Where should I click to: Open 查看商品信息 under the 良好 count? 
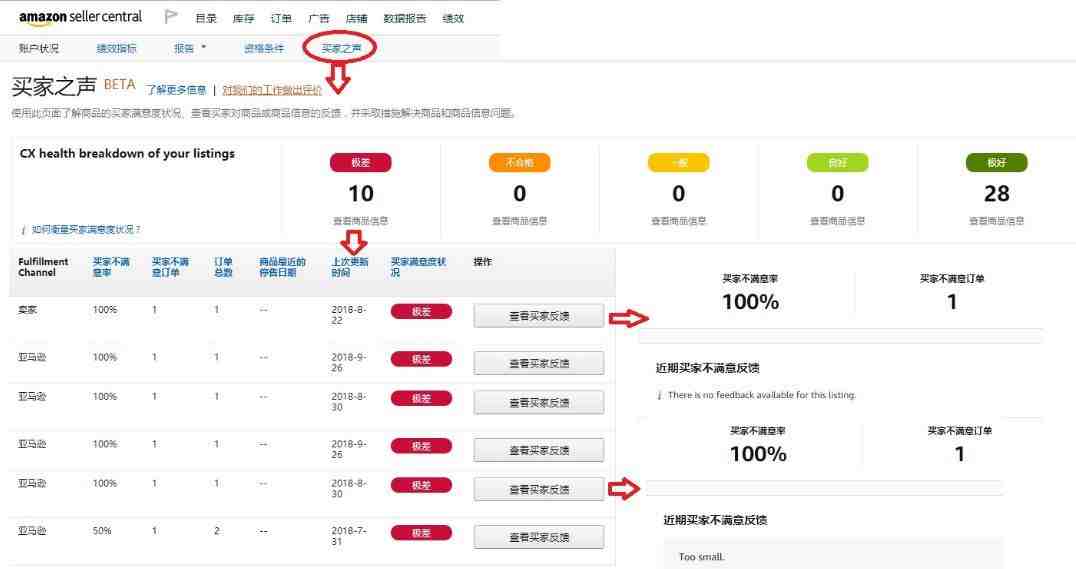click(x=837, y=221)
